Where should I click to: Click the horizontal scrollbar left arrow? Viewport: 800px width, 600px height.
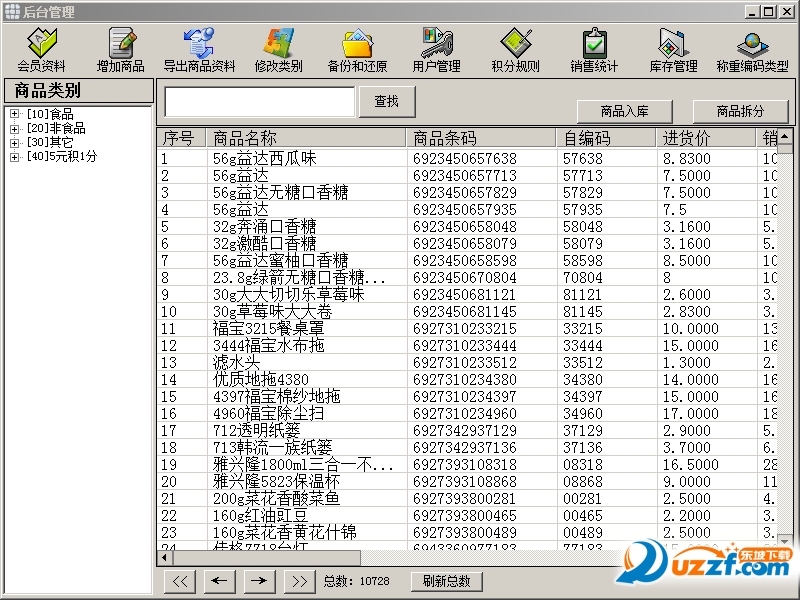pyautogui.click(x=164, y=557)
